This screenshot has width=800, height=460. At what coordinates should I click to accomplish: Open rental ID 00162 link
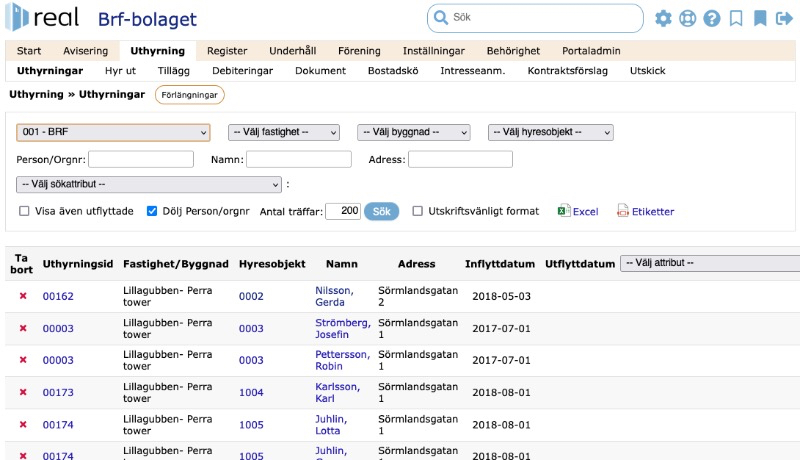58,296
